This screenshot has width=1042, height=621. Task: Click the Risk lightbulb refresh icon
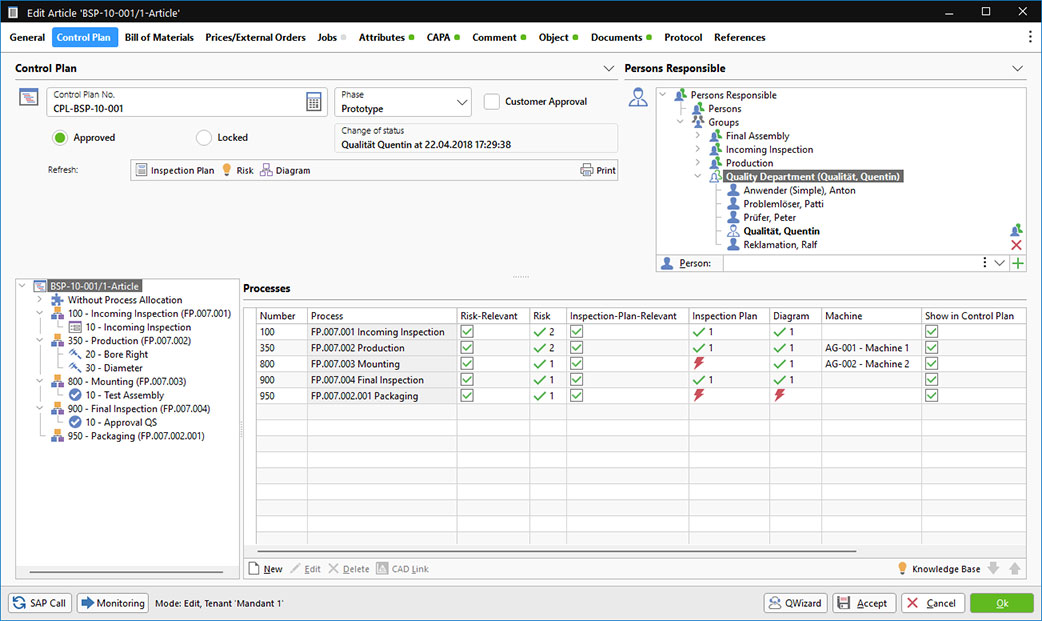coord(227,171)
